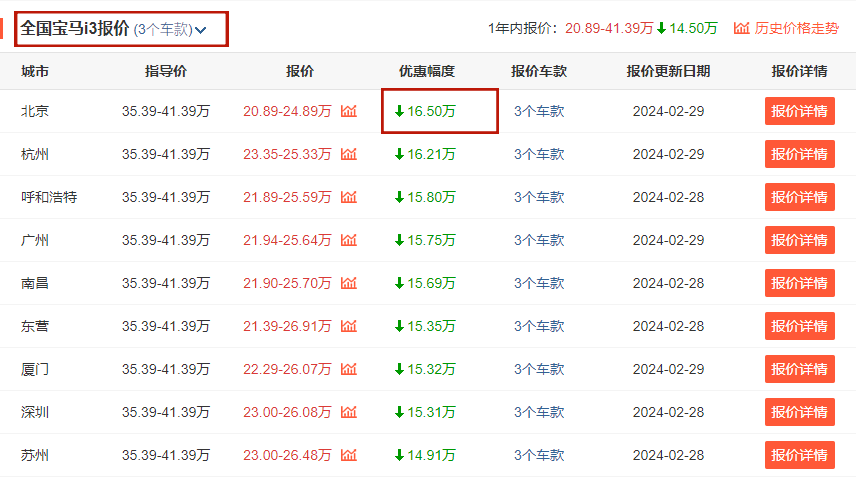Click 报价详情 button for 苏州
The width and height of the screenshot is (856, 480).
click(799, 455)
